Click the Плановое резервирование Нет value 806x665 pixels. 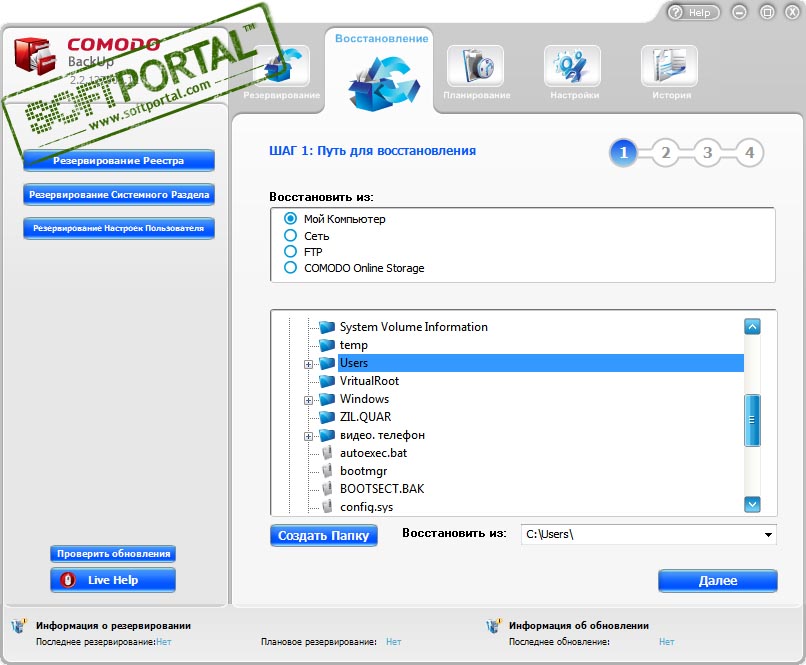point(393,642)
